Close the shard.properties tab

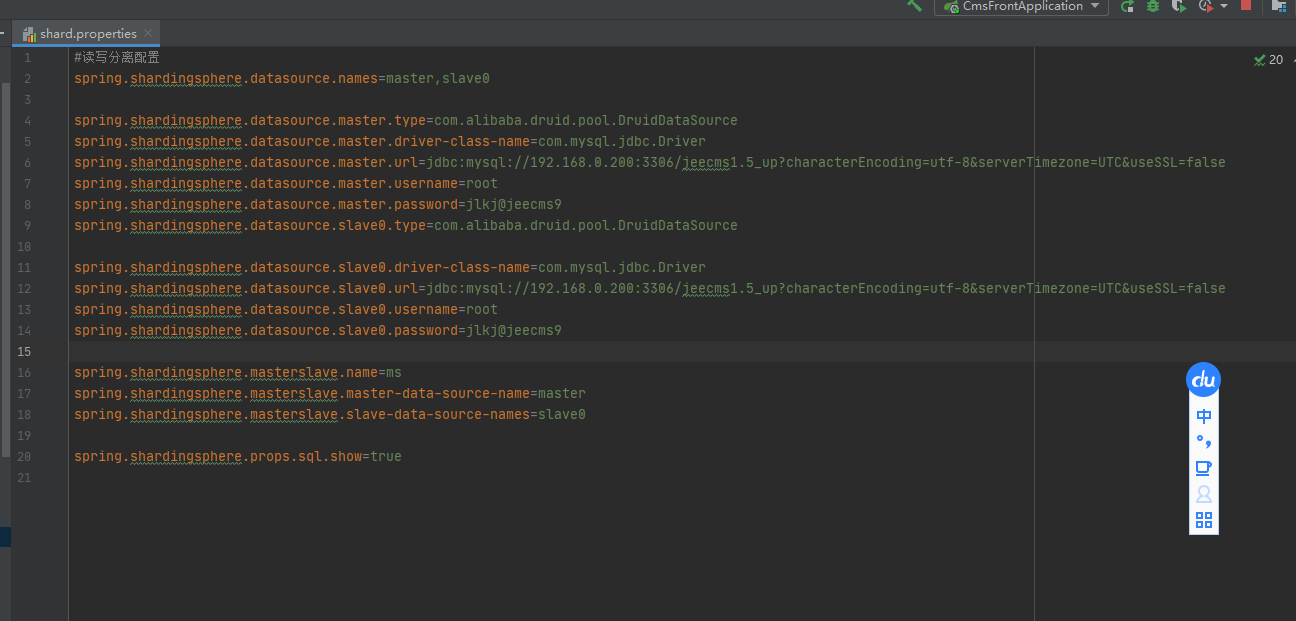148,33
